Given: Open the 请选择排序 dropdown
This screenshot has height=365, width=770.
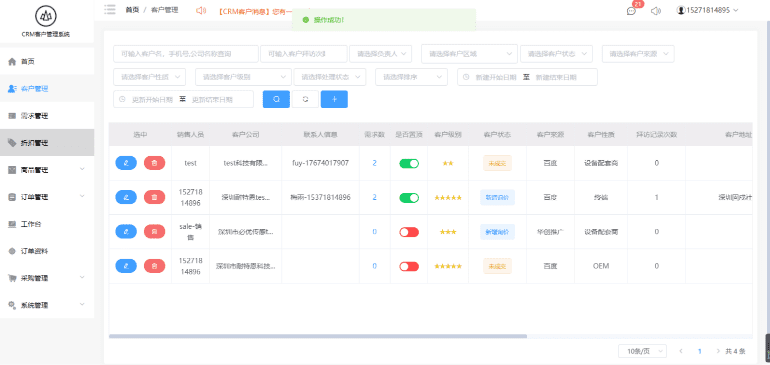Looking at the screenshot, I should pyautogui.click(x=412, y=77).
